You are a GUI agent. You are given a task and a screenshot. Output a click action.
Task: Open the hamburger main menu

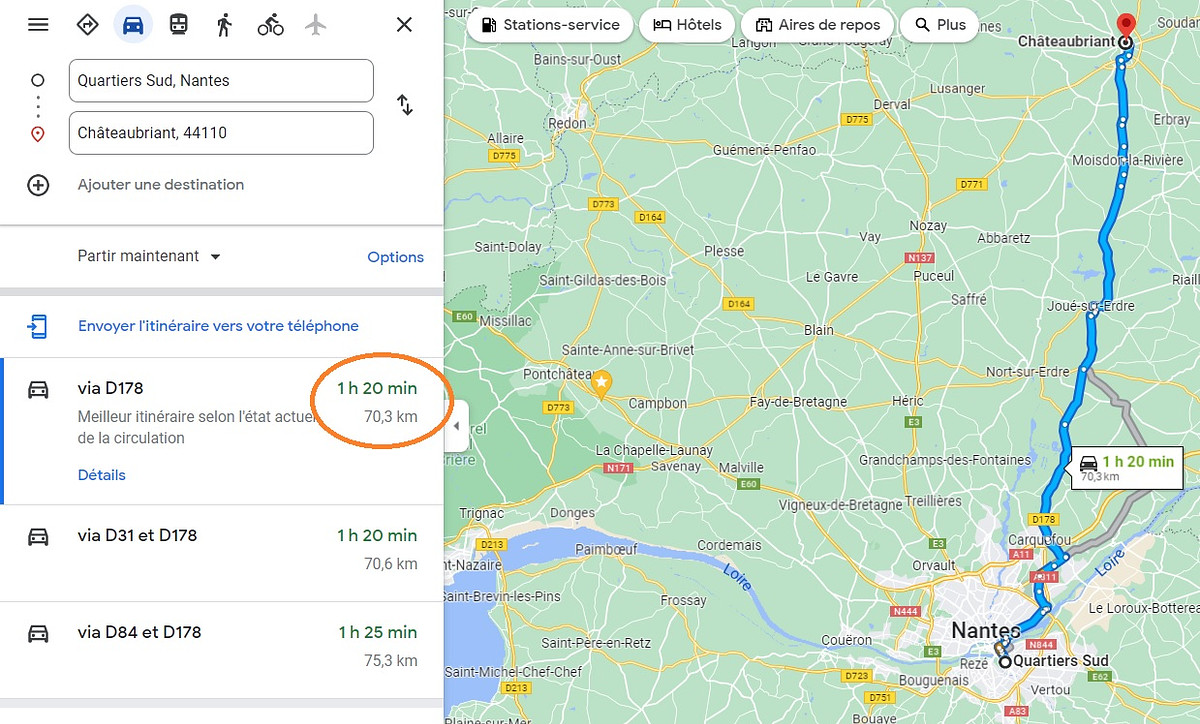pyautogui.click(x=38, y=25)
